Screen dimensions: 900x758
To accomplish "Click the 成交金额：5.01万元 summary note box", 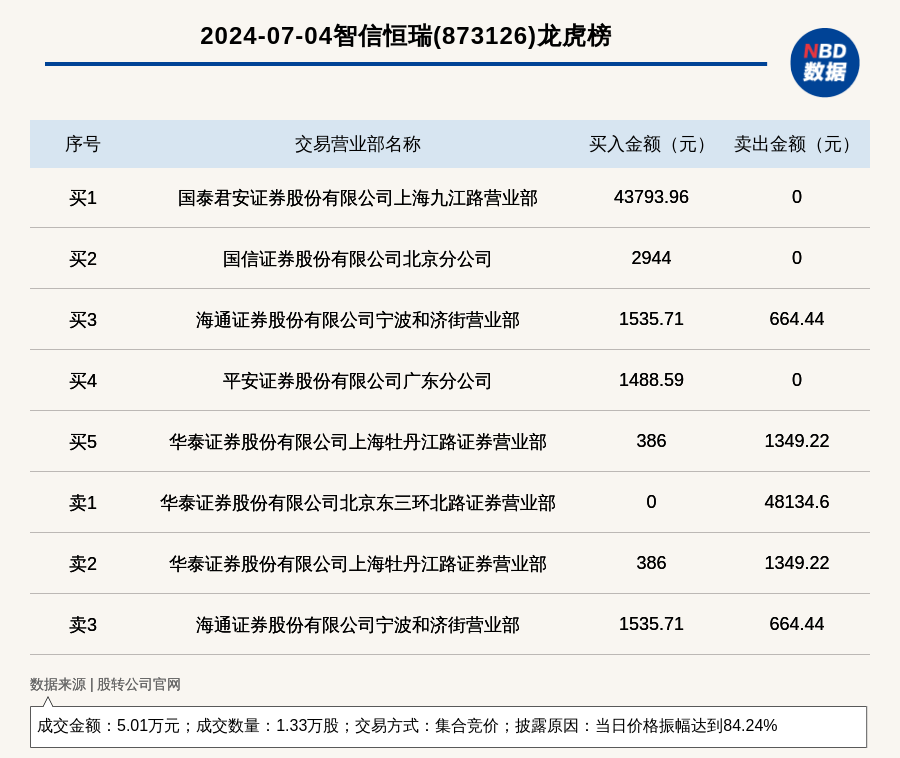I will tap(448, 726).
